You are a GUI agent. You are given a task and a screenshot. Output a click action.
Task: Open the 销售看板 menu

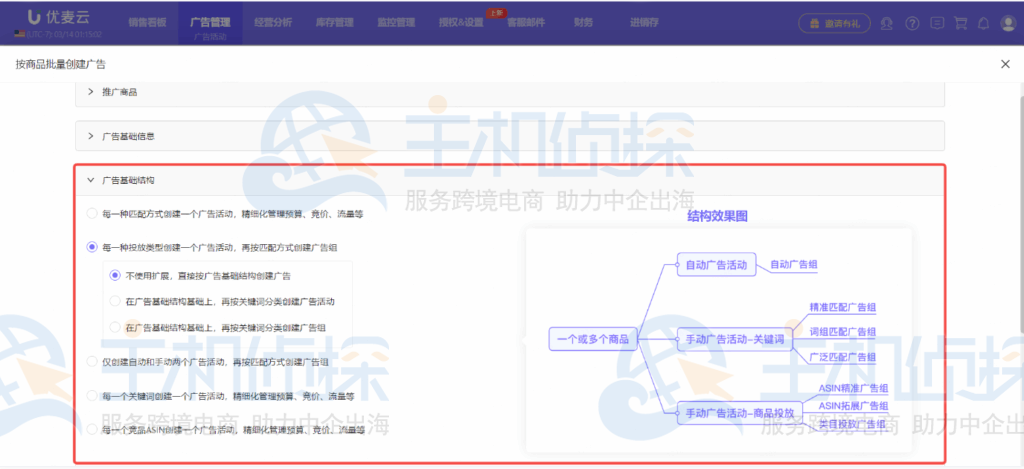tap(148, 22)
